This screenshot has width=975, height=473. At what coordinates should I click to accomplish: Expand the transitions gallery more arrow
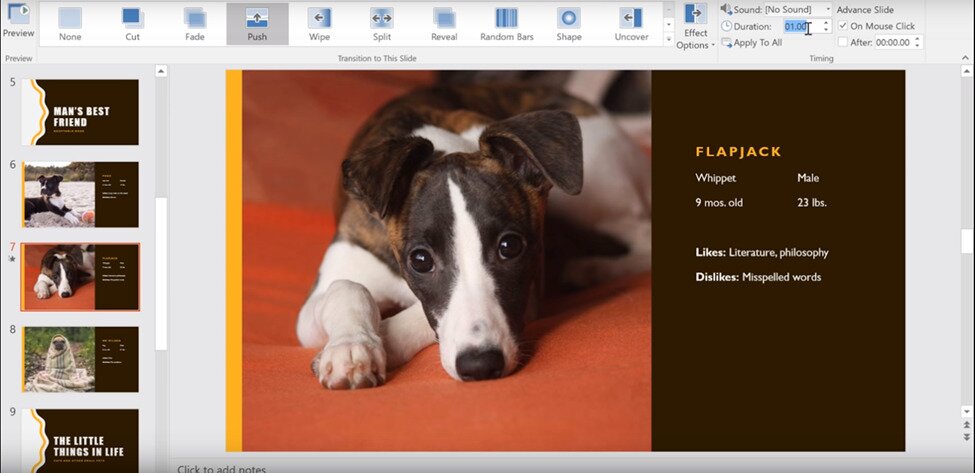(x=668, y=39)
